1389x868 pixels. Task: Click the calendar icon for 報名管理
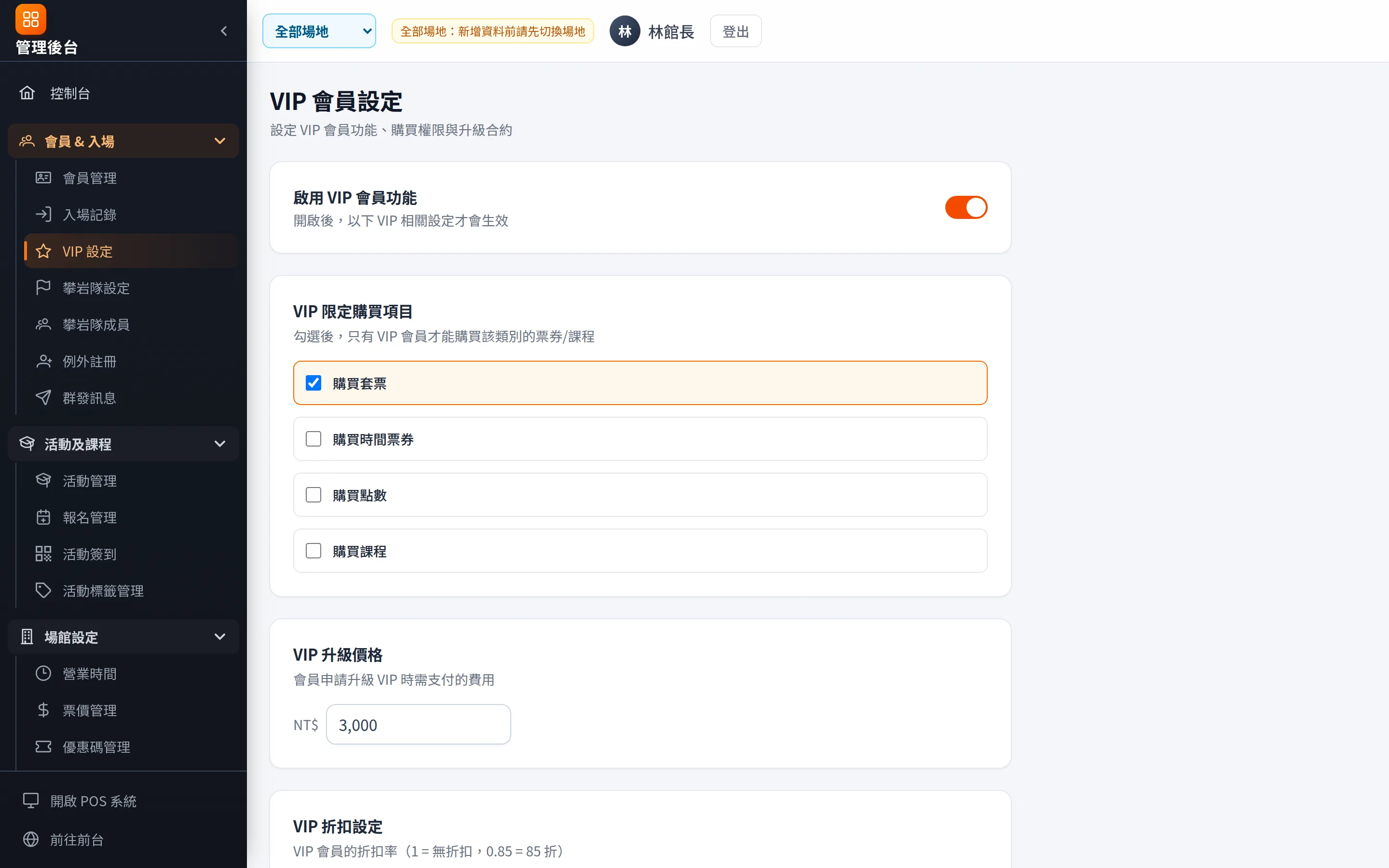pyautogui.click(x=43, y=517)
